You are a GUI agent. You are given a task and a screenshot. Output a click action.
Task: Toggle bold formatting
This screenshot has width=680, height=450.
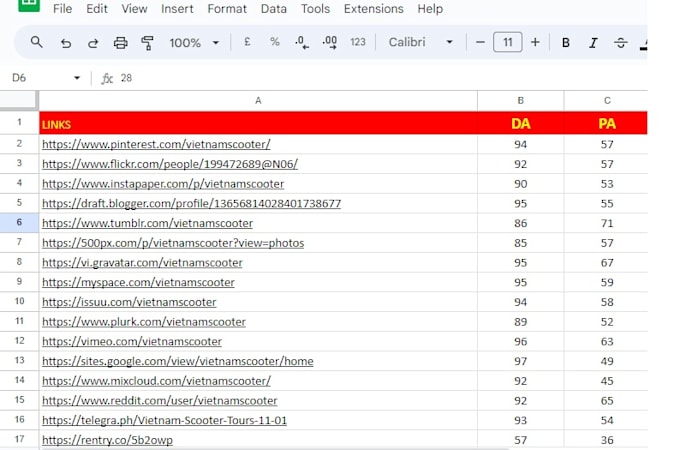(566, 42)
